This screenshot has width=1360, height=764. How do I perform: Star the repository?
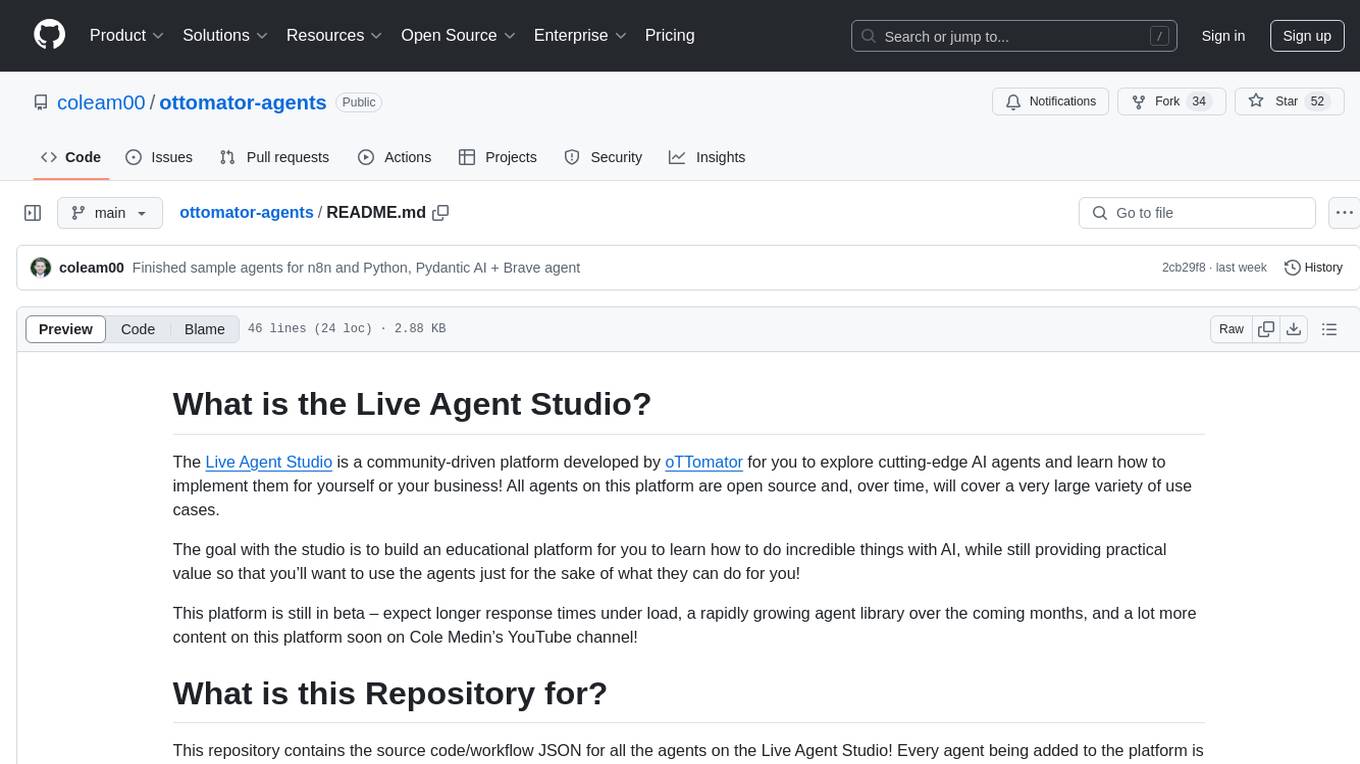[1289, 102]
